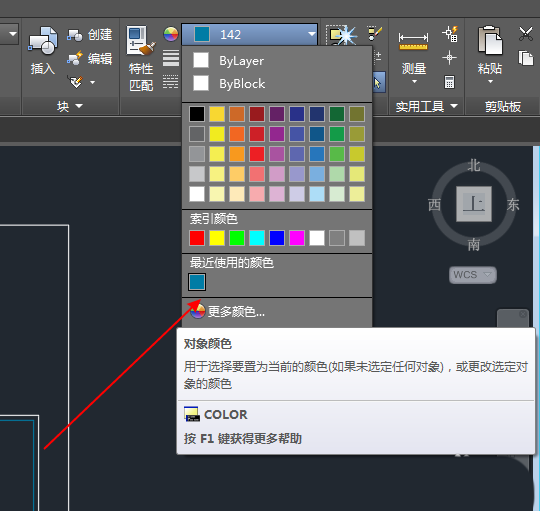Pick the red index color swatch
Image resolution: width=540 pixels, height=511 pixels.
[197, 238]
